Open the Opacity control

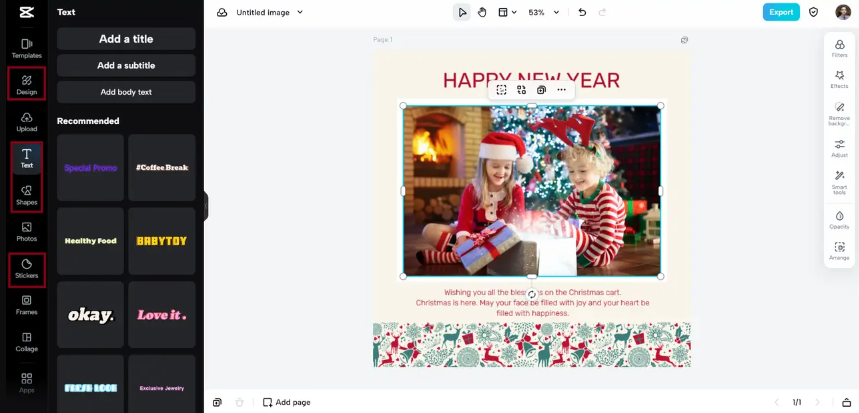tap(839, 220)
